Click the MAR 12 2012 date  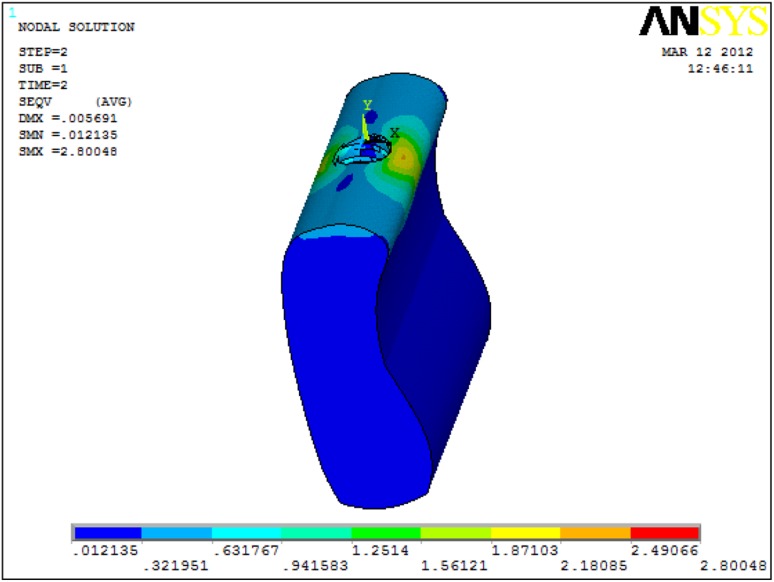pyautogui.click(x=707, y=52)
